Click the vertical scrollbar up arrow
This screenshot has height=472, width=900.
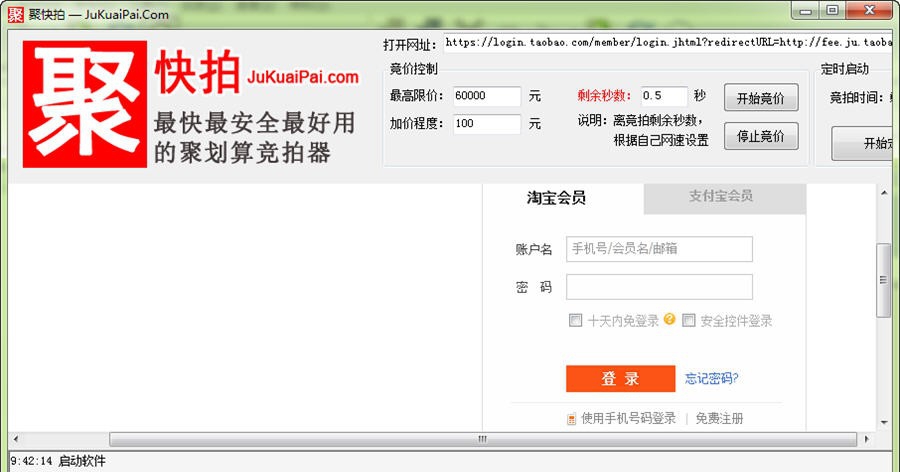884,193
